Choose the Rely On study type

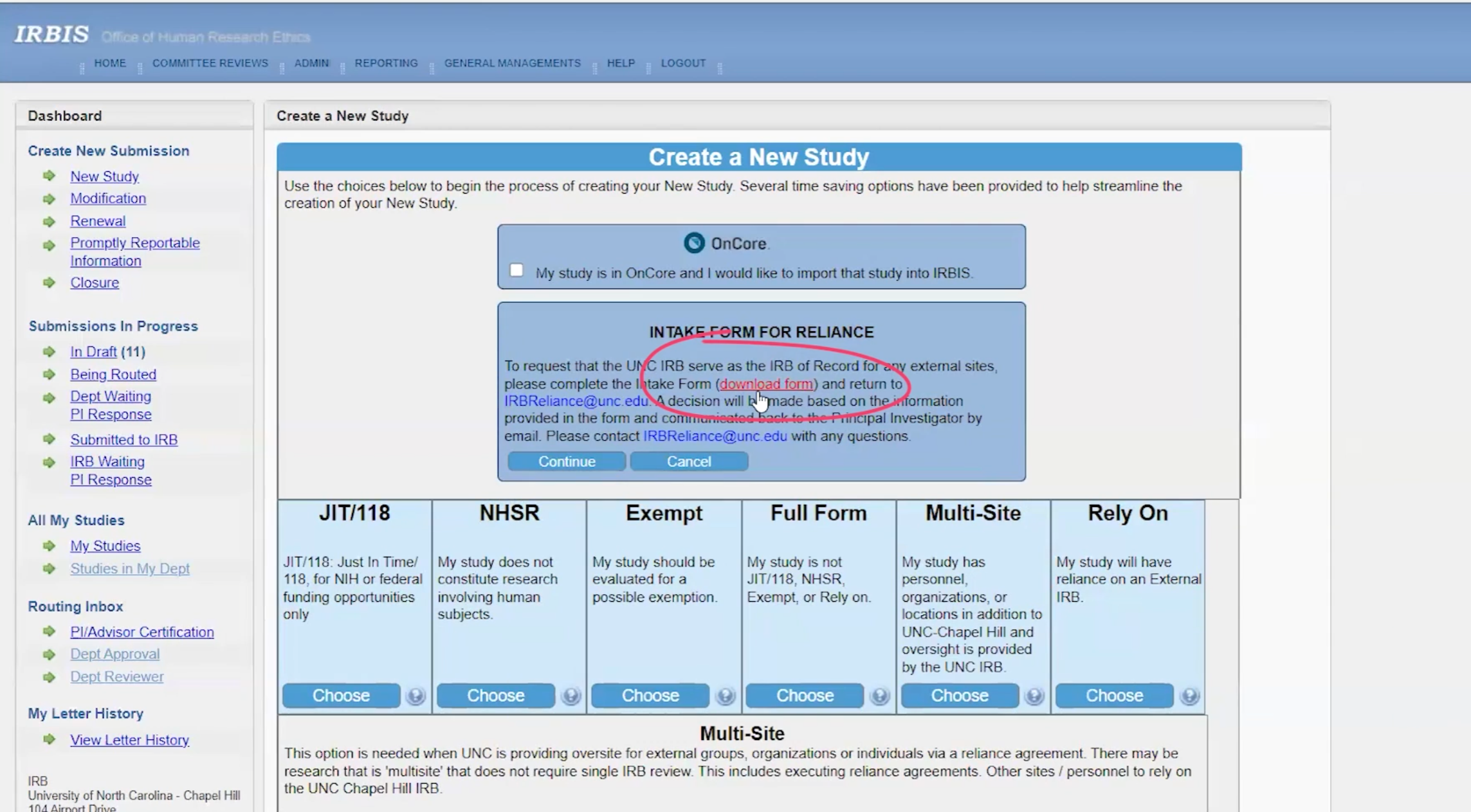[x=1114, y=696]
